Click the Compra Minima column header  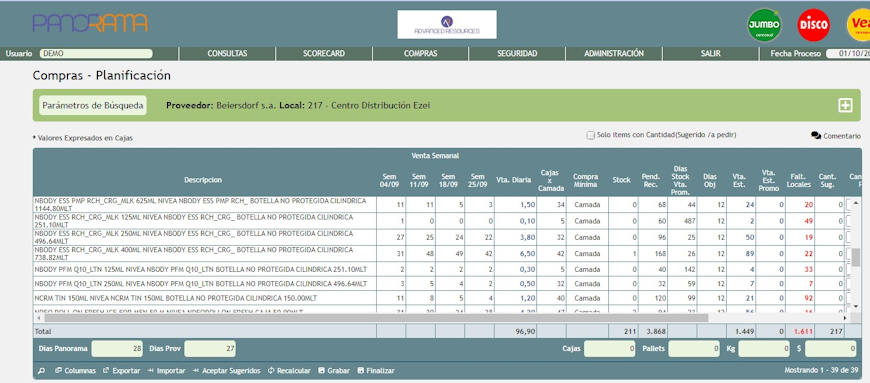(586, 180)
